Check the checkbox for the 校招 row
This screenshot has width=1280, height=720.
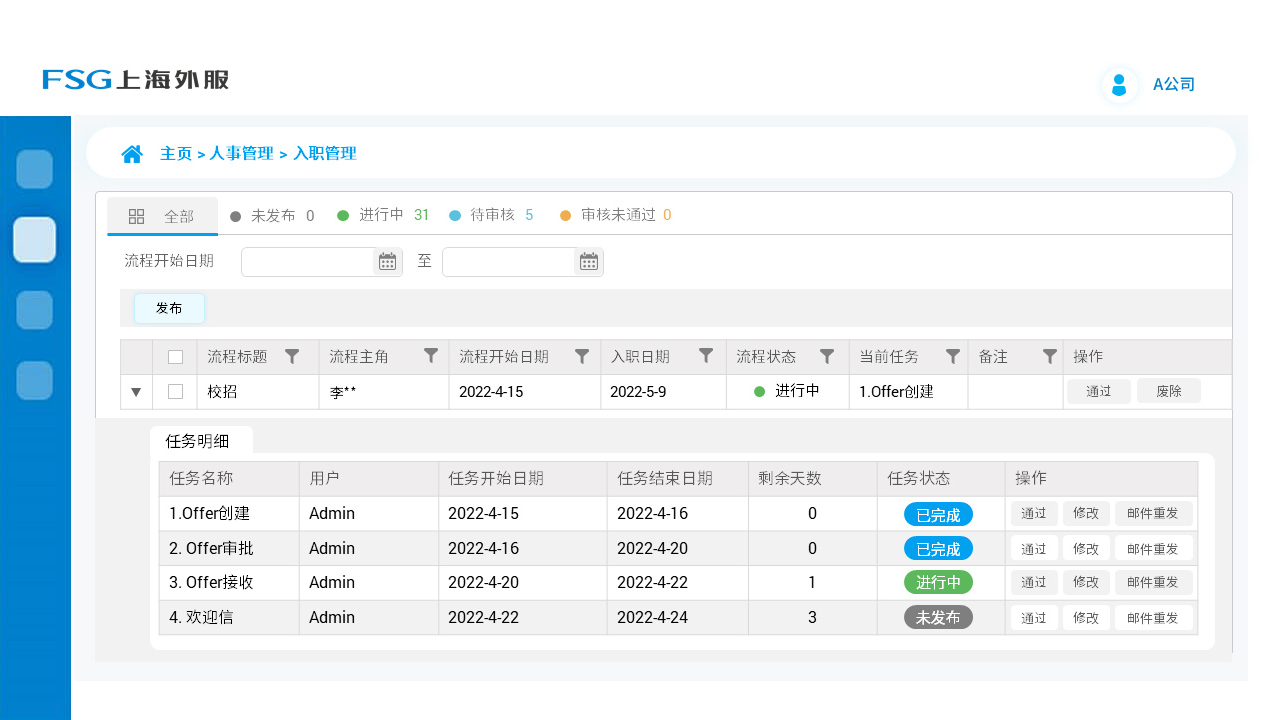[x=175, y=391]
